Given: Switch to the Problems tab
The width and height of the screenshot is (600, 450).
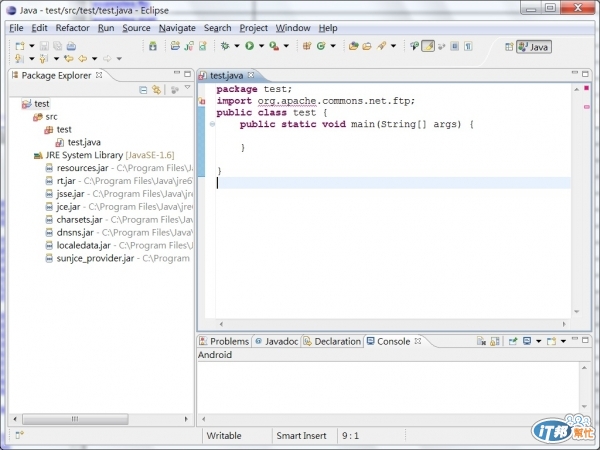Looking at the screenshot, I should pos(224,341).
